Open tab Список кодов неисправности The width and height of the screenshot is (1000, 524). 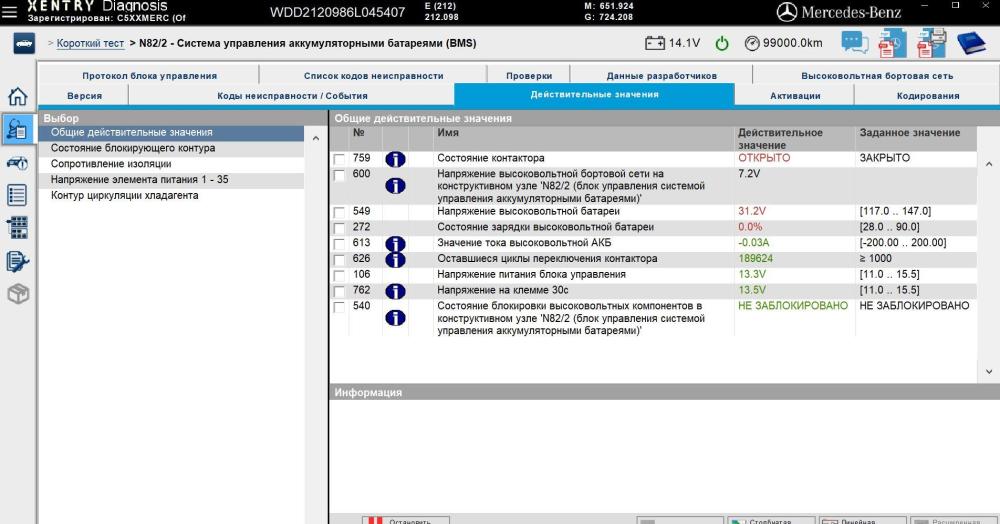[374, 75]
